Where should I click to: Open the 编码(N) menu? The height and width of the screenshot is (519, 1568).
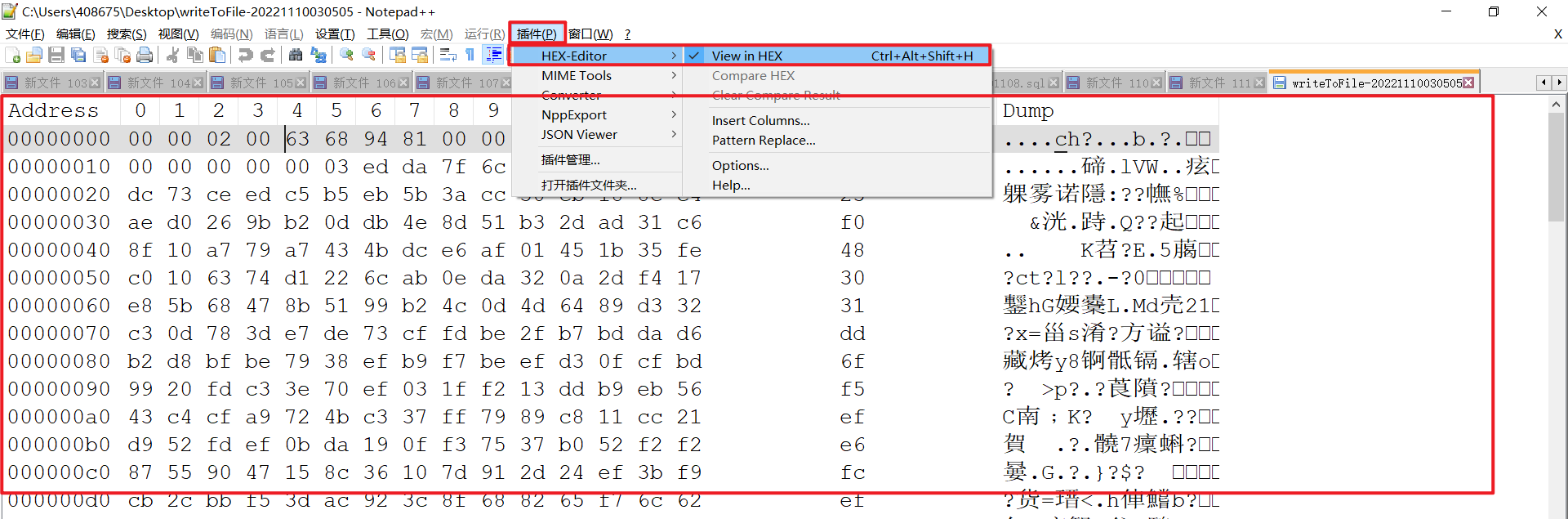click(231, 34)
